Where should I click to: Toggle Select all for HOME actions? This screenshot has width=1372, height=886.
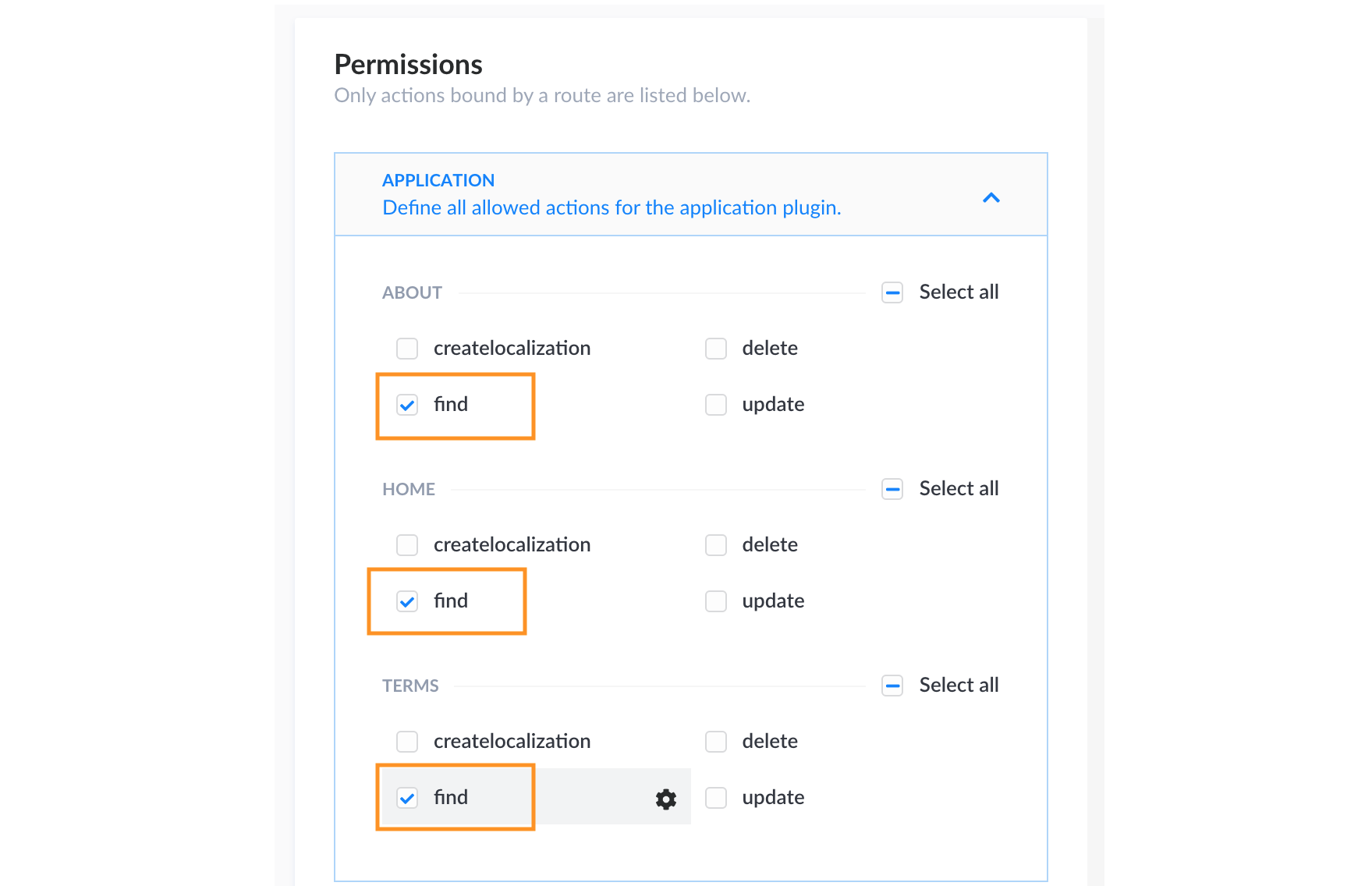pos(892,488)
